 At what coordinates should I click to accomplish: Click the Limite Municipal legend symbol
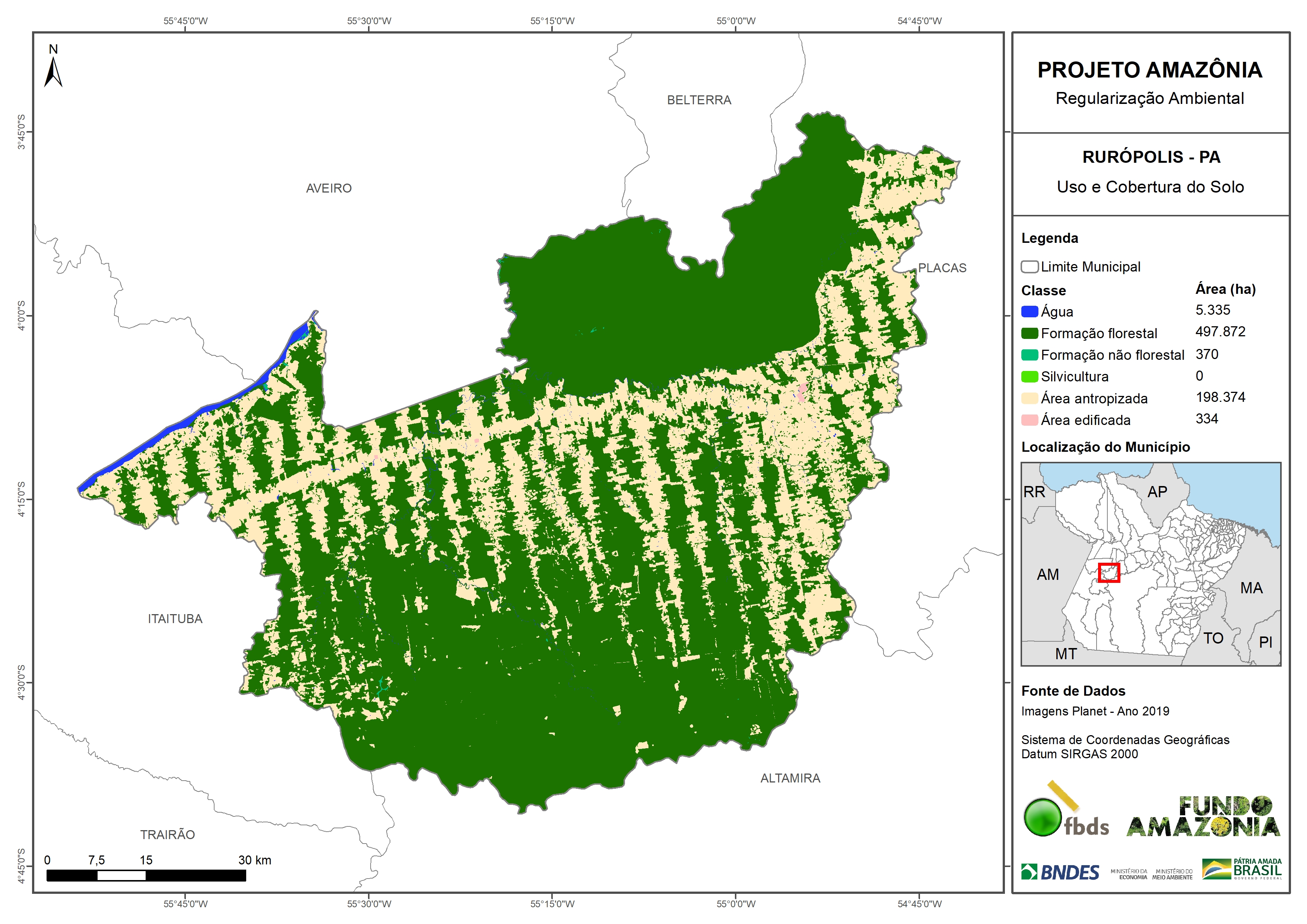(x=1029, y=266)
